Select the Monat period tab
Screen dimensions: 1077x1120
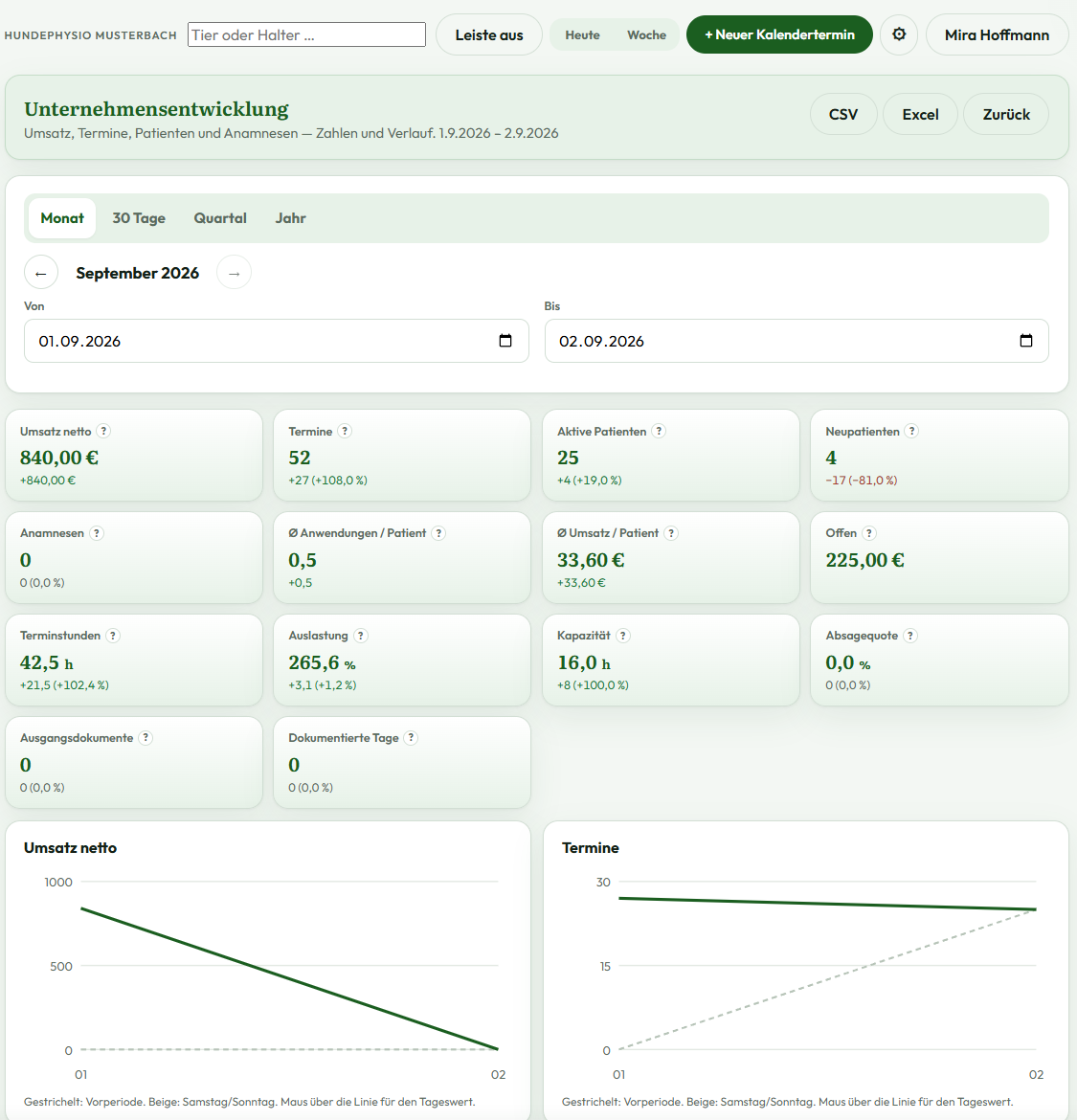pyautogui.click(x=62, y=218)
